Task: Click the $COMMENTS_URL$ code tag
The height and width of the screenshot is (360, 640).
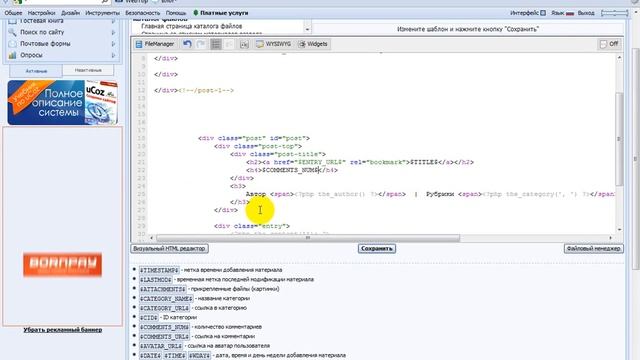Action: click(x=164, y=336)
